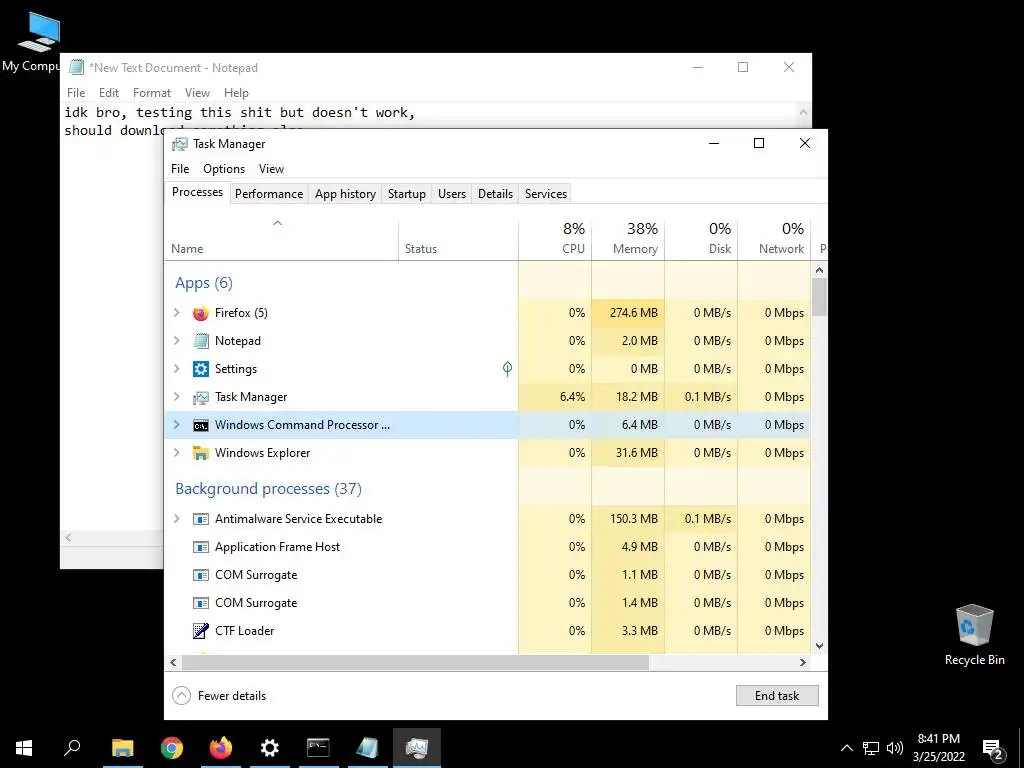Viewport: 1024px width, 768px height.
Task: Click the Settings gear icon in the Apps list
Action: click(200, 369)
